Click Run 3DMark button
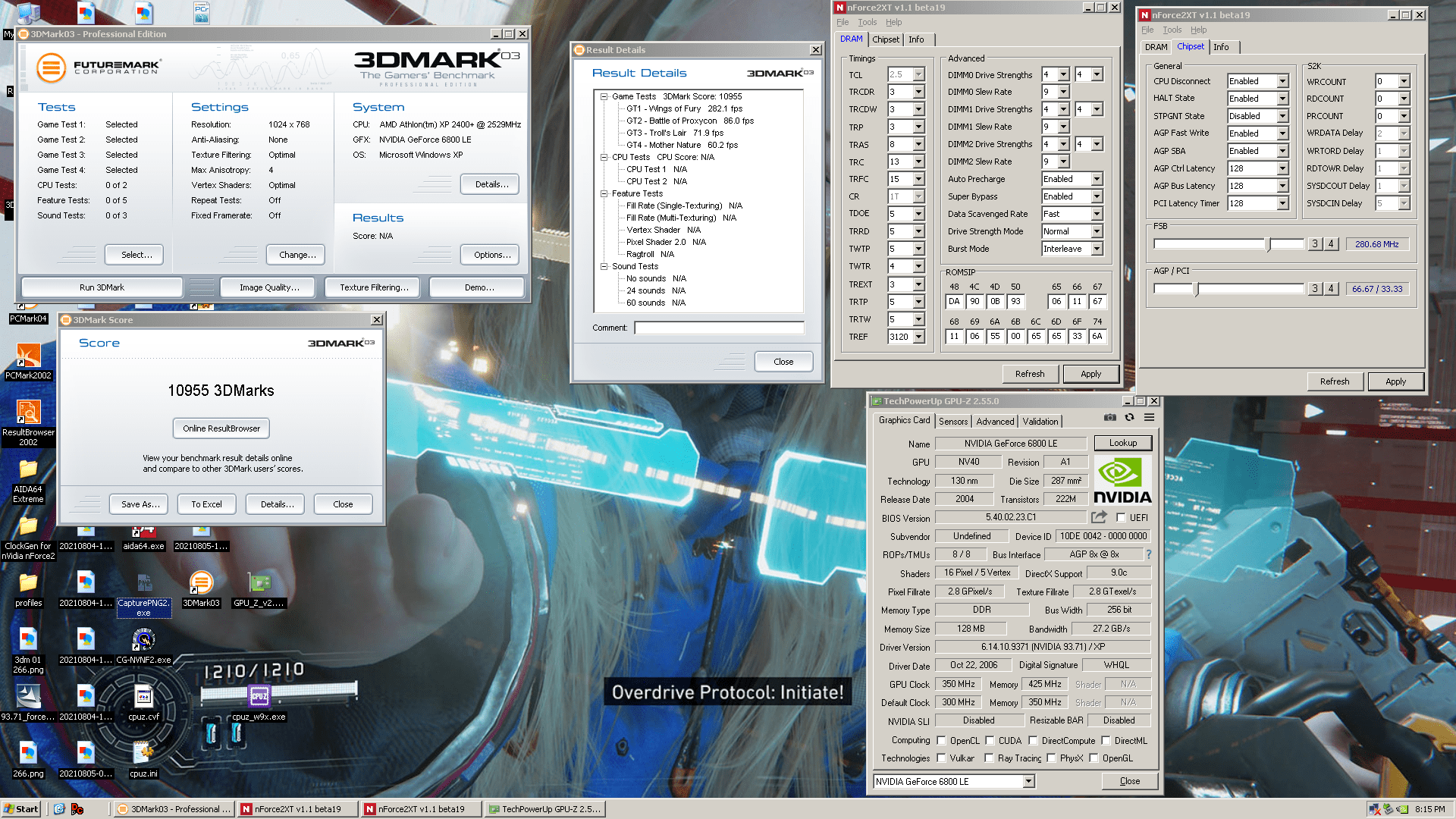The width and height of the screenshot is (1456, 819). pyautogui.click(x=102, y=287)
